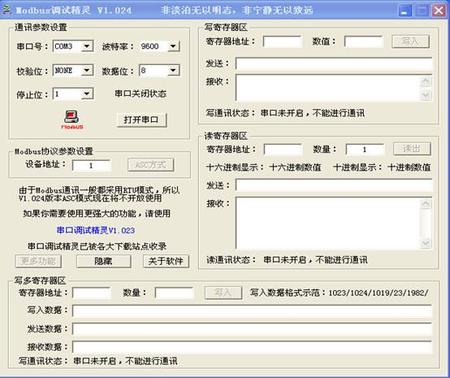Click up arrow of 读寄存器区 接收 scrollbar
Viewport: 450px width, 378px height.
point(426,204)
